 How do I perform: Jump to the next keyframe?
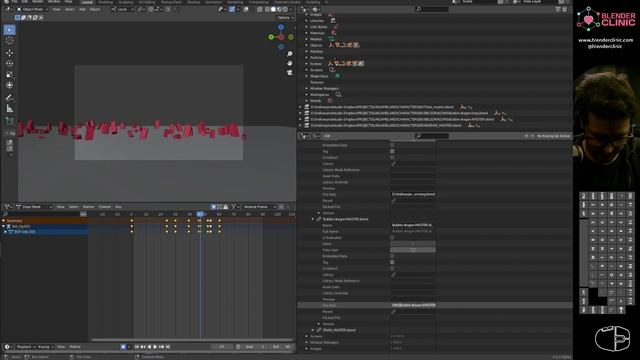coord(161,347)
